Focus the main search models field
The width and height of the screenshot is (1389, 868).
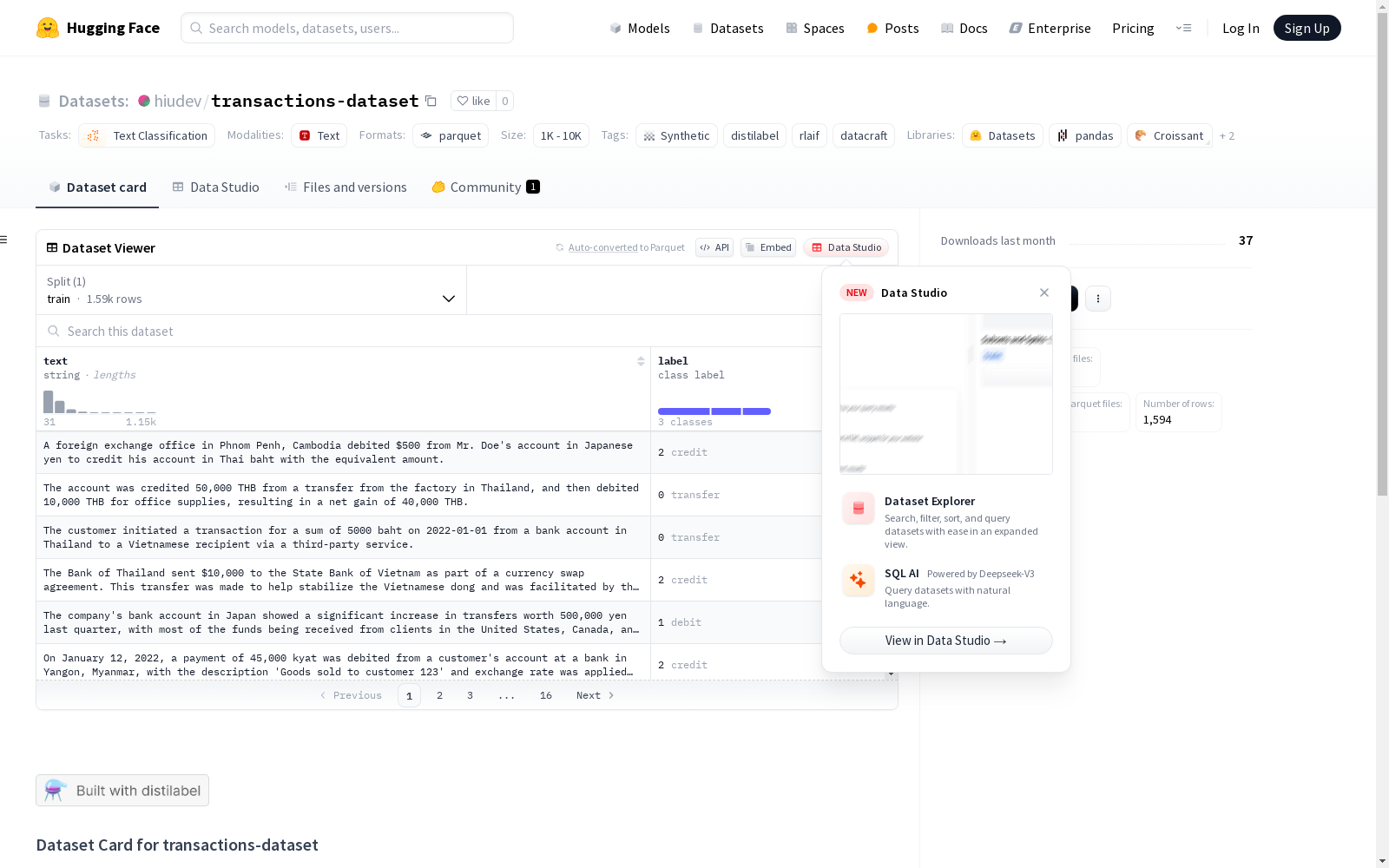(x=347, y=28)
